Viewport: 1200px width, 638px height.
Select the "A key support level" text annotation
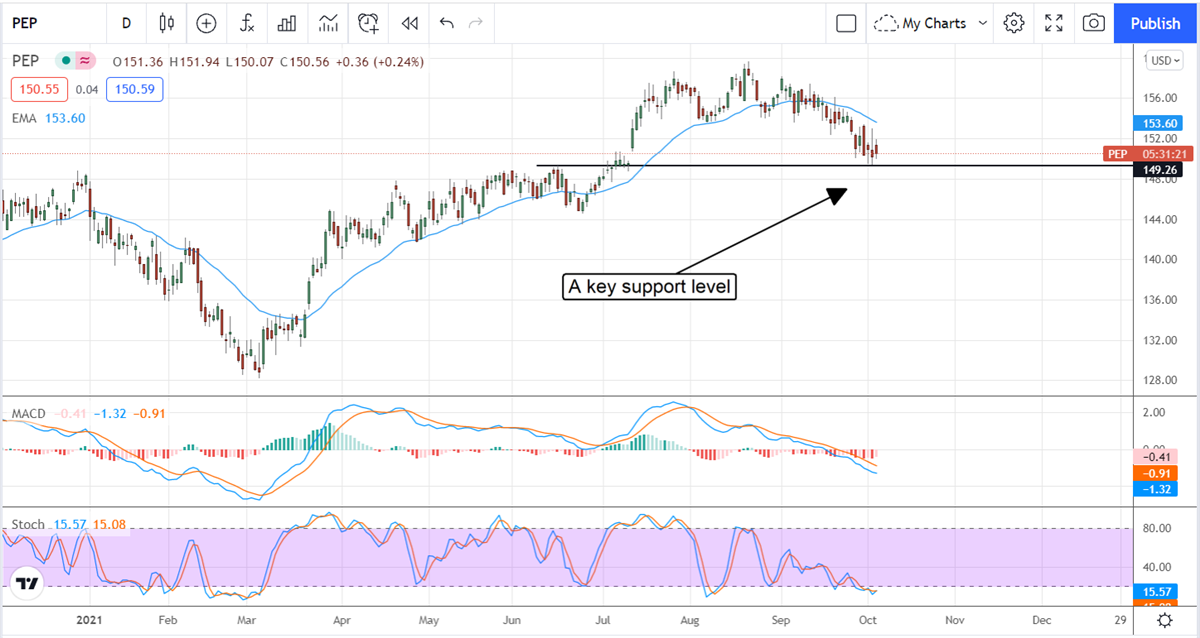(x=650, y=288)
